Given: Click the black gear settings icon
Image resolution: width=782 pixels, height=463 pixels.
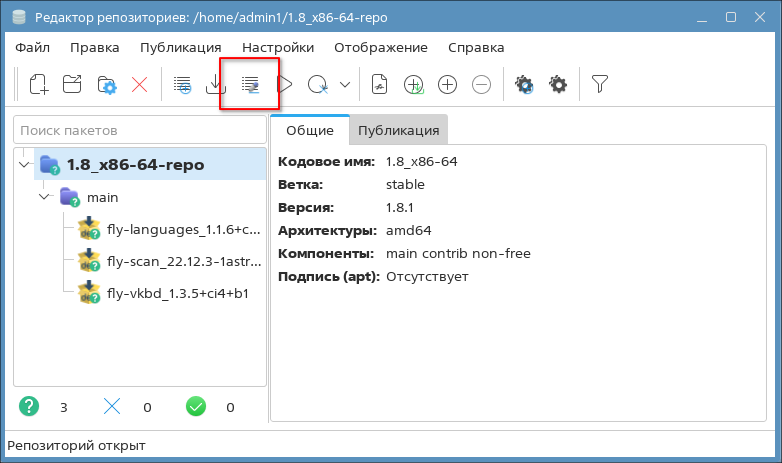Looking at the screenshot, I should coord(558,85).
